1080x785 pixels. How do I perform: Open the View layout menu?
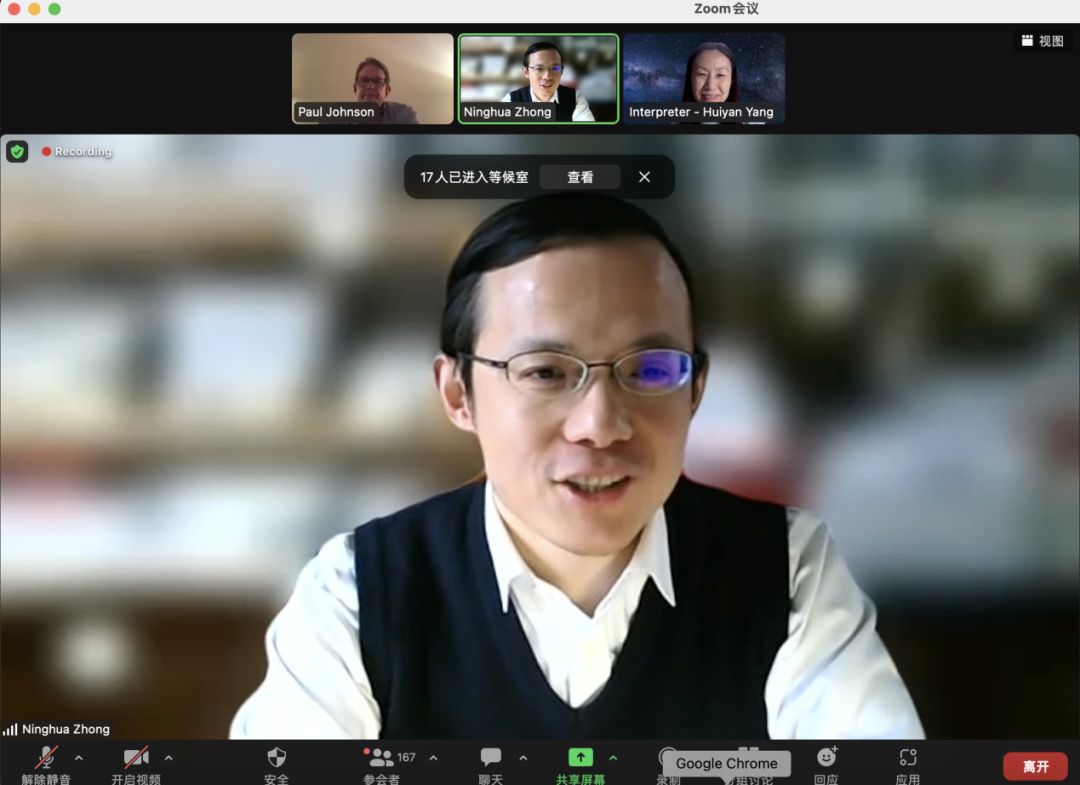point(1043,41)
